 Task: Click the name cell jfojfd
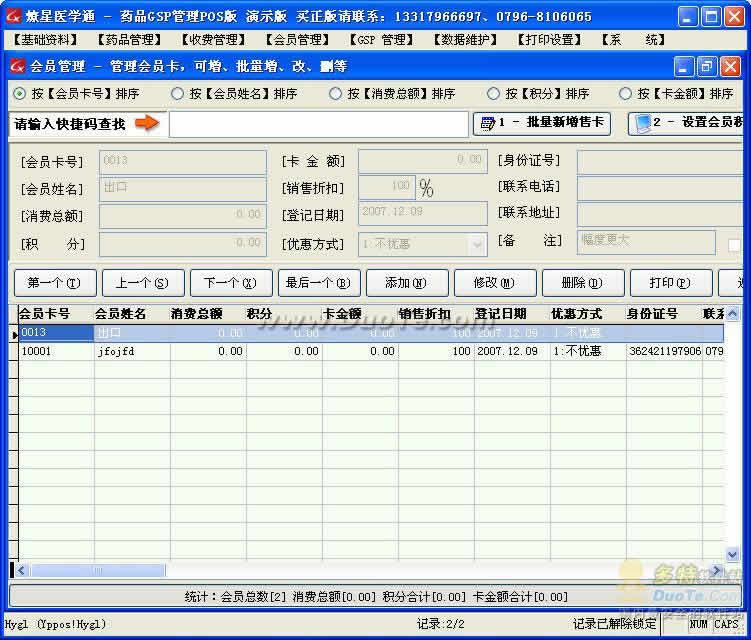[x=132, y=352]
